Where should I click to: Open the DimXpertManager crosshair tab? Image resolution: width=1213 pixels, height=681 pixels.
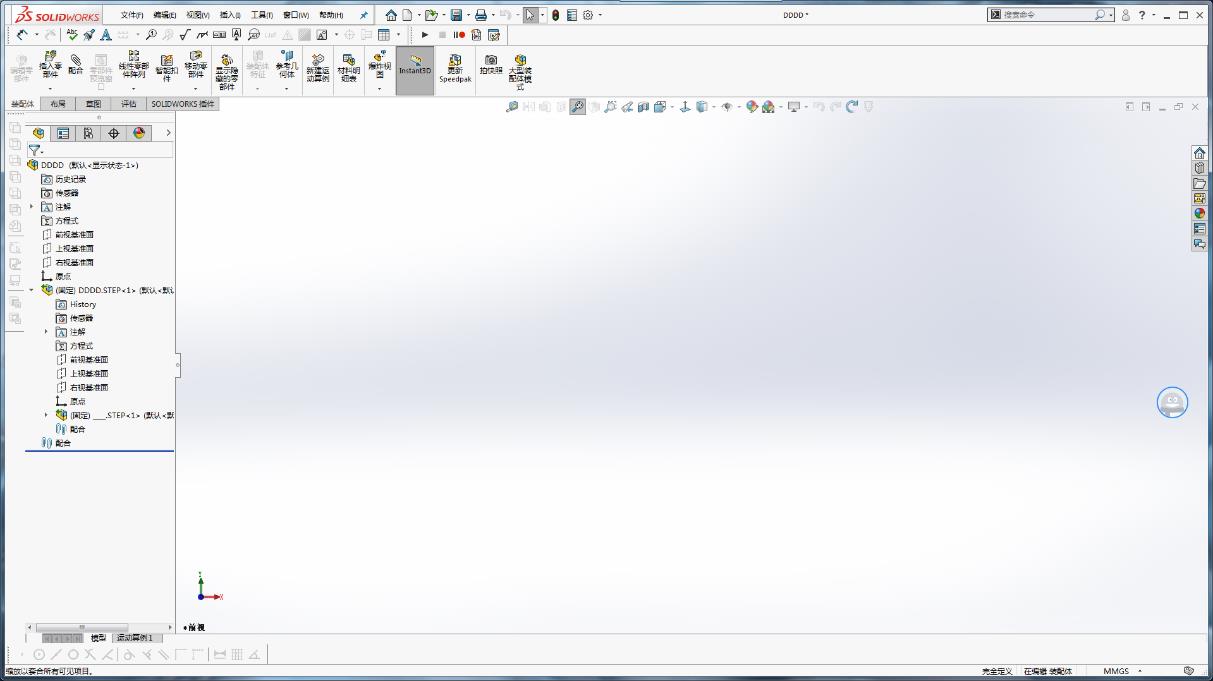113,133
